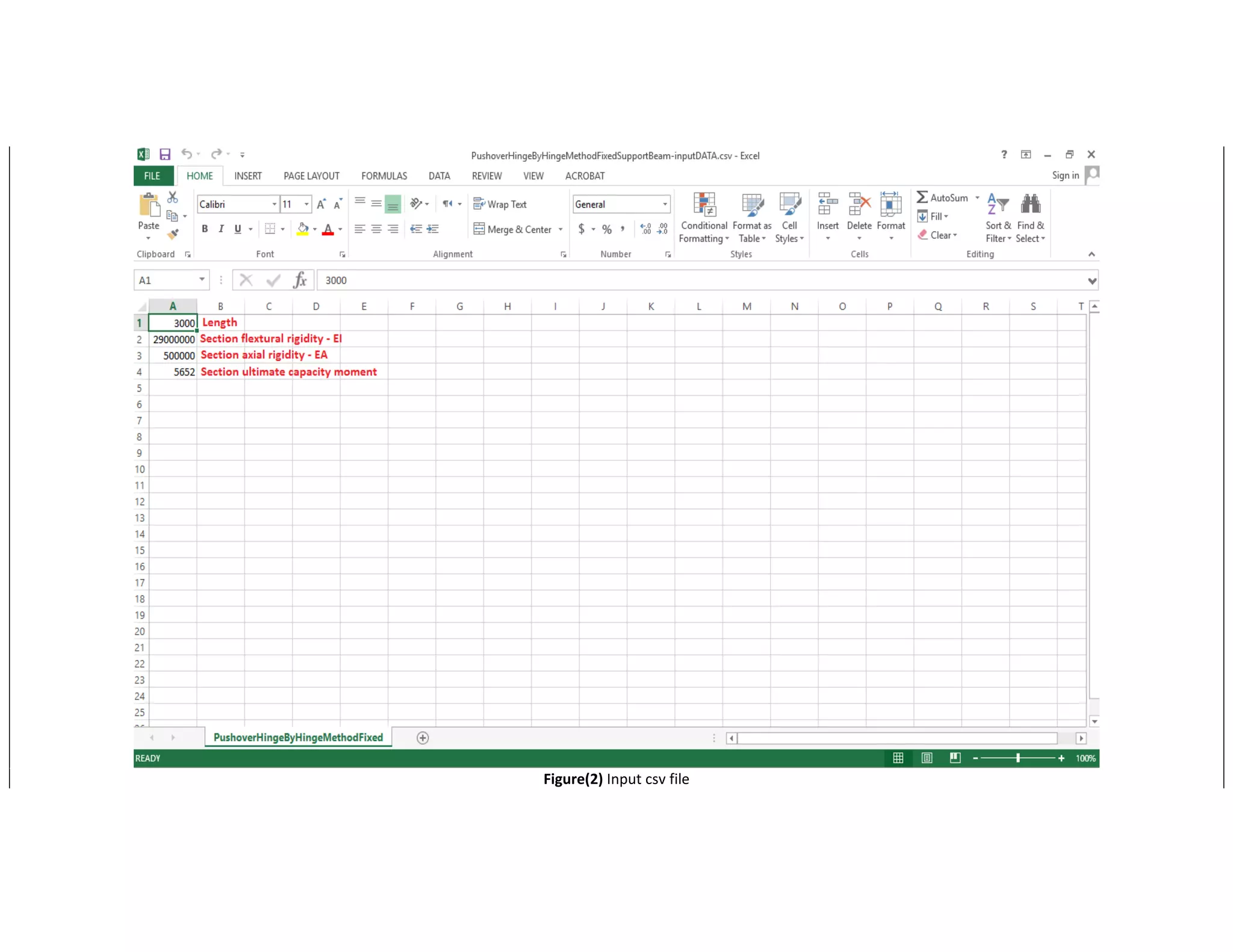Open the Sort & Filter dropdown
Image resolution: width=1233 pixels, height=952 pixels.
[x=998, y=218]
